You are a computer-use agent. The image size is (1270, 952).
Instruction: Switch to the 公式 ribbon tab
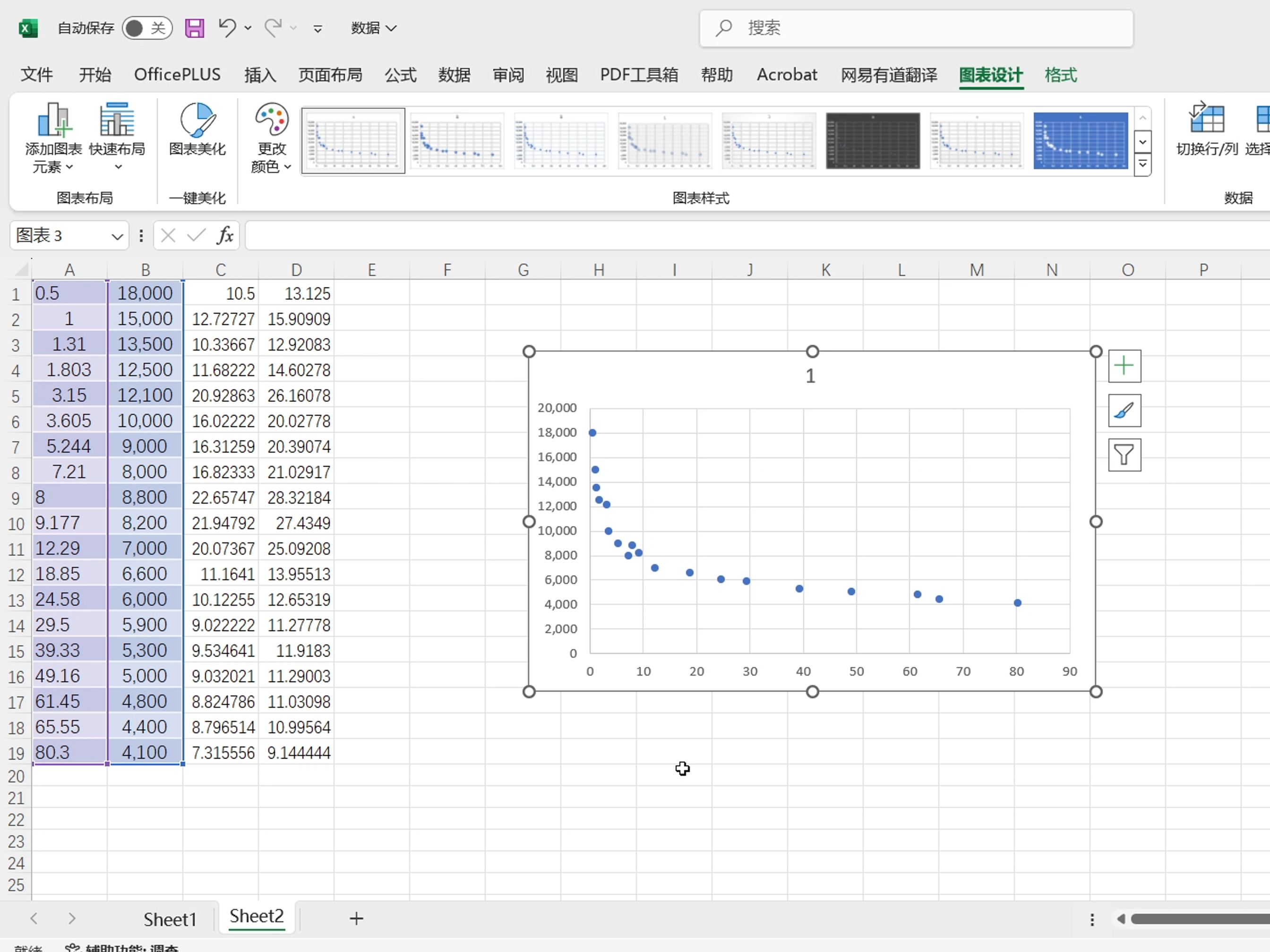[401, 75]
